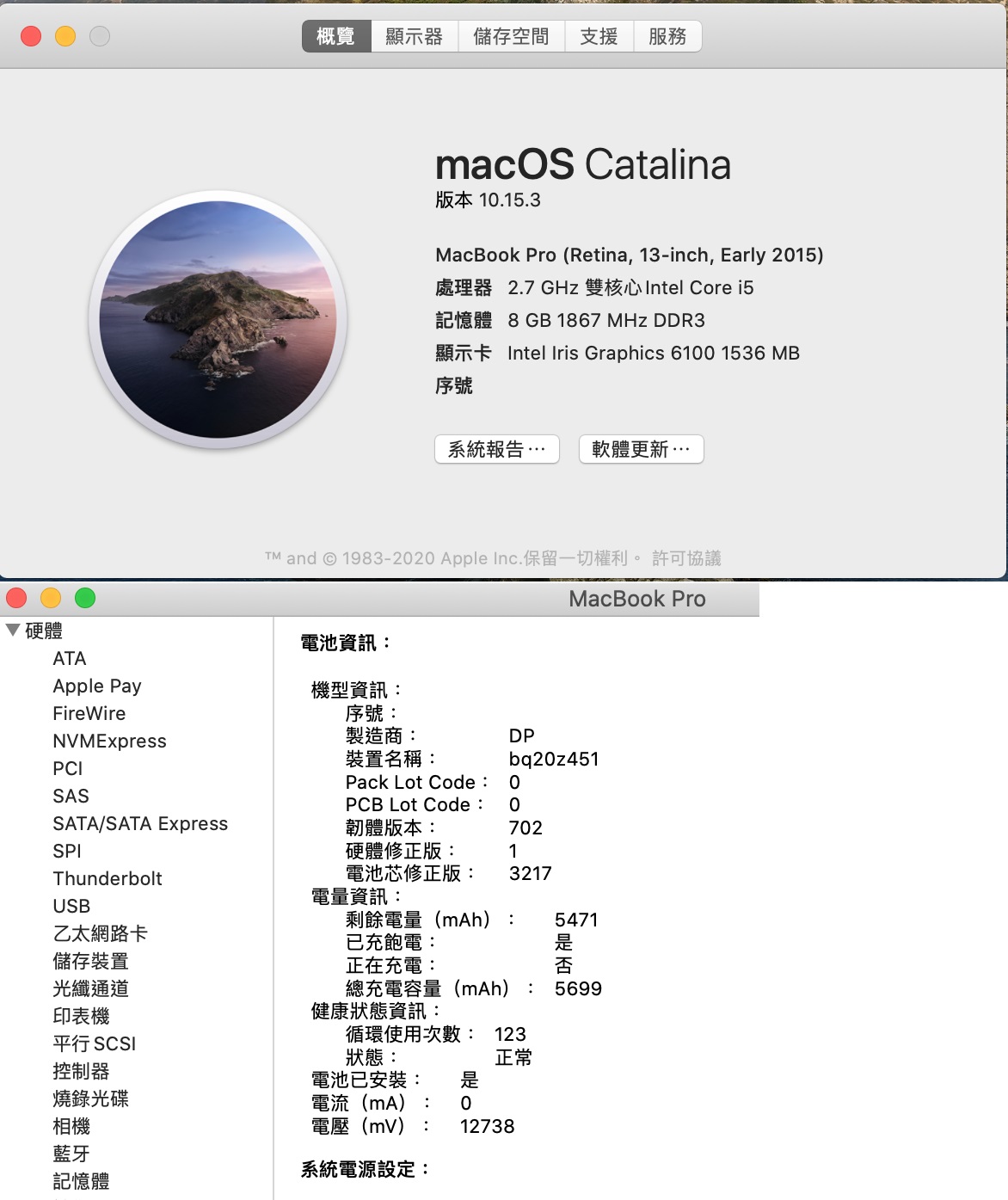Click remaining charge value 5471
1008x1200 pixels.
[576, 920]
